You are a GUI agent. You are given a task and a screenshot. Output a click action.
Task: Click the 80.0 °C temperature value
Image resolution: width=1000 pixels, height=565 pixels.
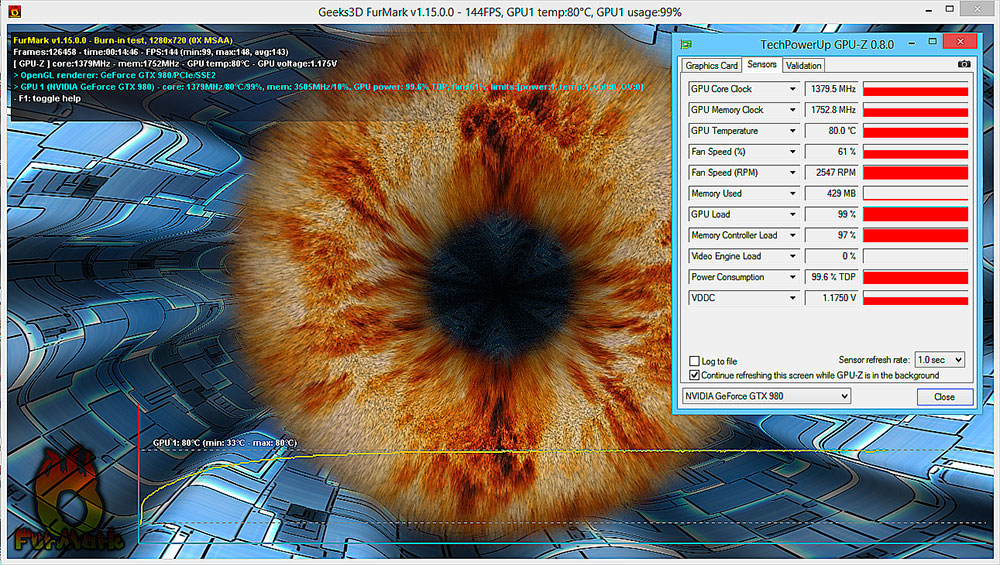click(x=832, y=131)
